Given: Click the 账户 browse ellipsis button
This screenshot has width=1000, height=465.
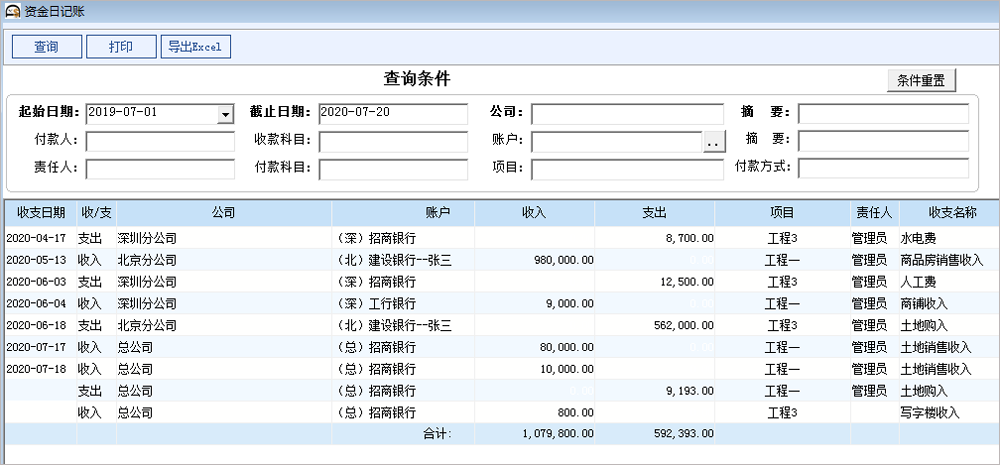Looking at the screenshot, I should [x=712, y=142].
